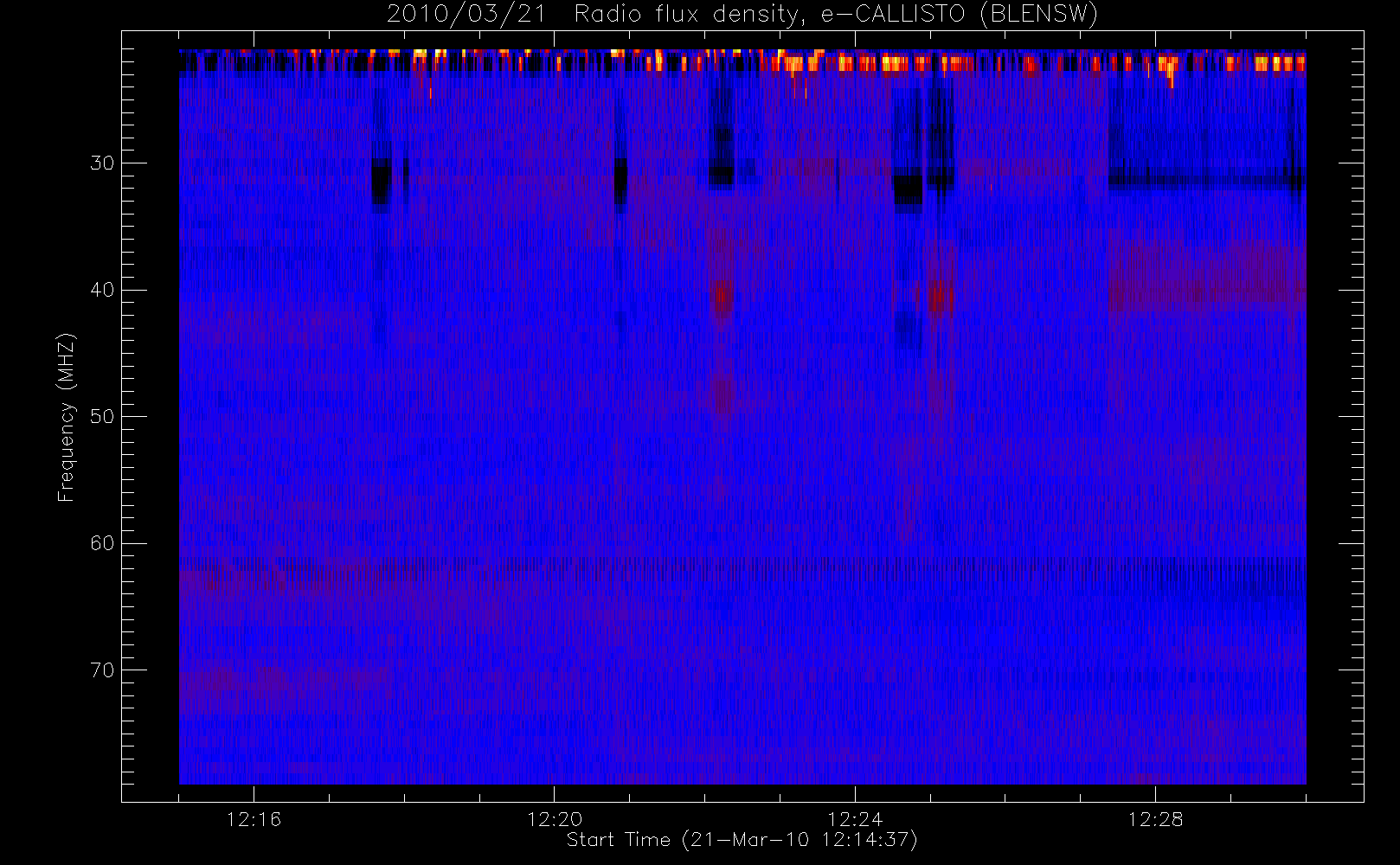Click the '70' frequency tick label
This screenshot has width=1400, height=865.
tap(102, 670)
